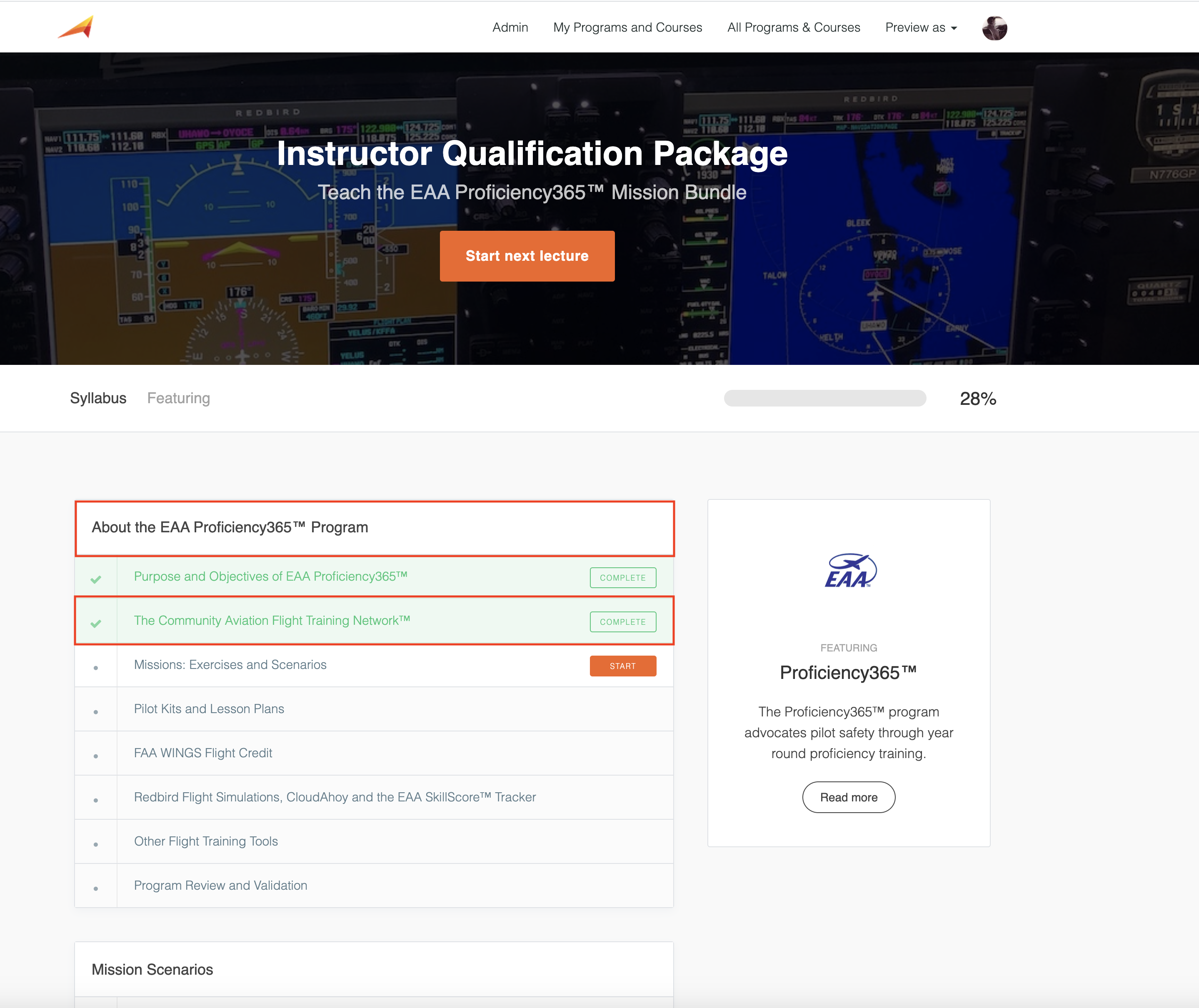Open Program Review and Validation lecture

click(x=221, y=885)
